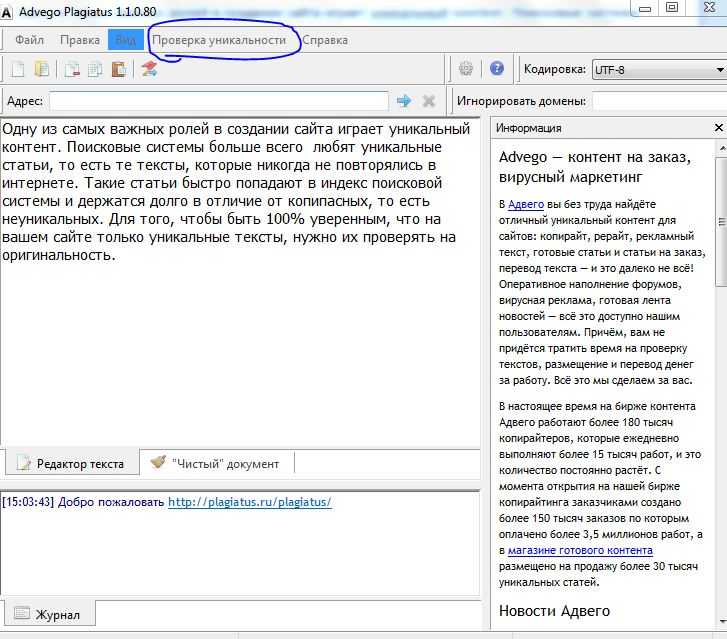Click the Advego Plagiatus title bar icon
This screenshot has height=639, width=727.
[6, 12]
